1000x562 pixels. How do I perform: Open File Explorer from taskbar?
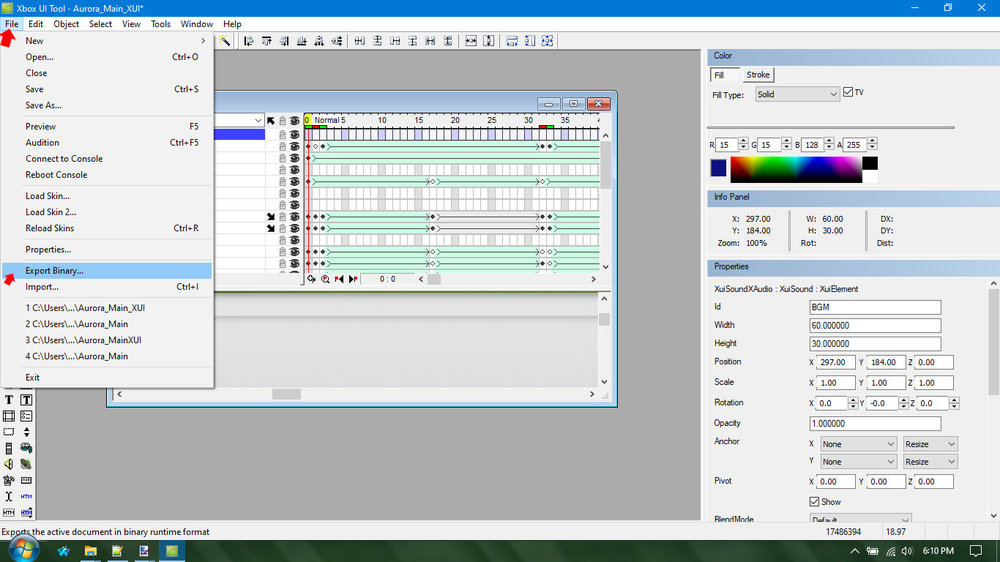pyautogui.click(x=91, y=551)
